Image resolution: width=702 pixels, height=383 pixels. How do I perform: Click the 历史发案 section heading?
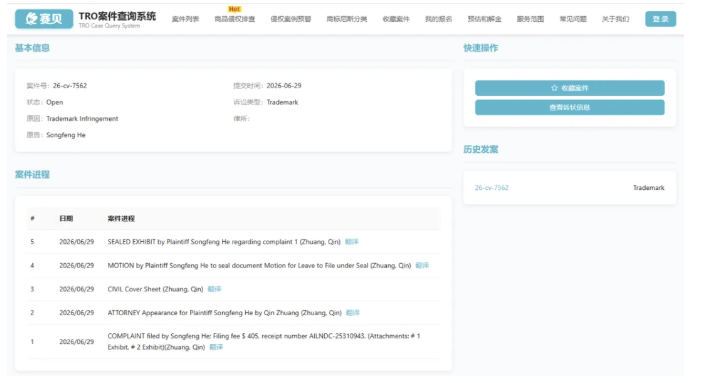click(x=481, y=150)
